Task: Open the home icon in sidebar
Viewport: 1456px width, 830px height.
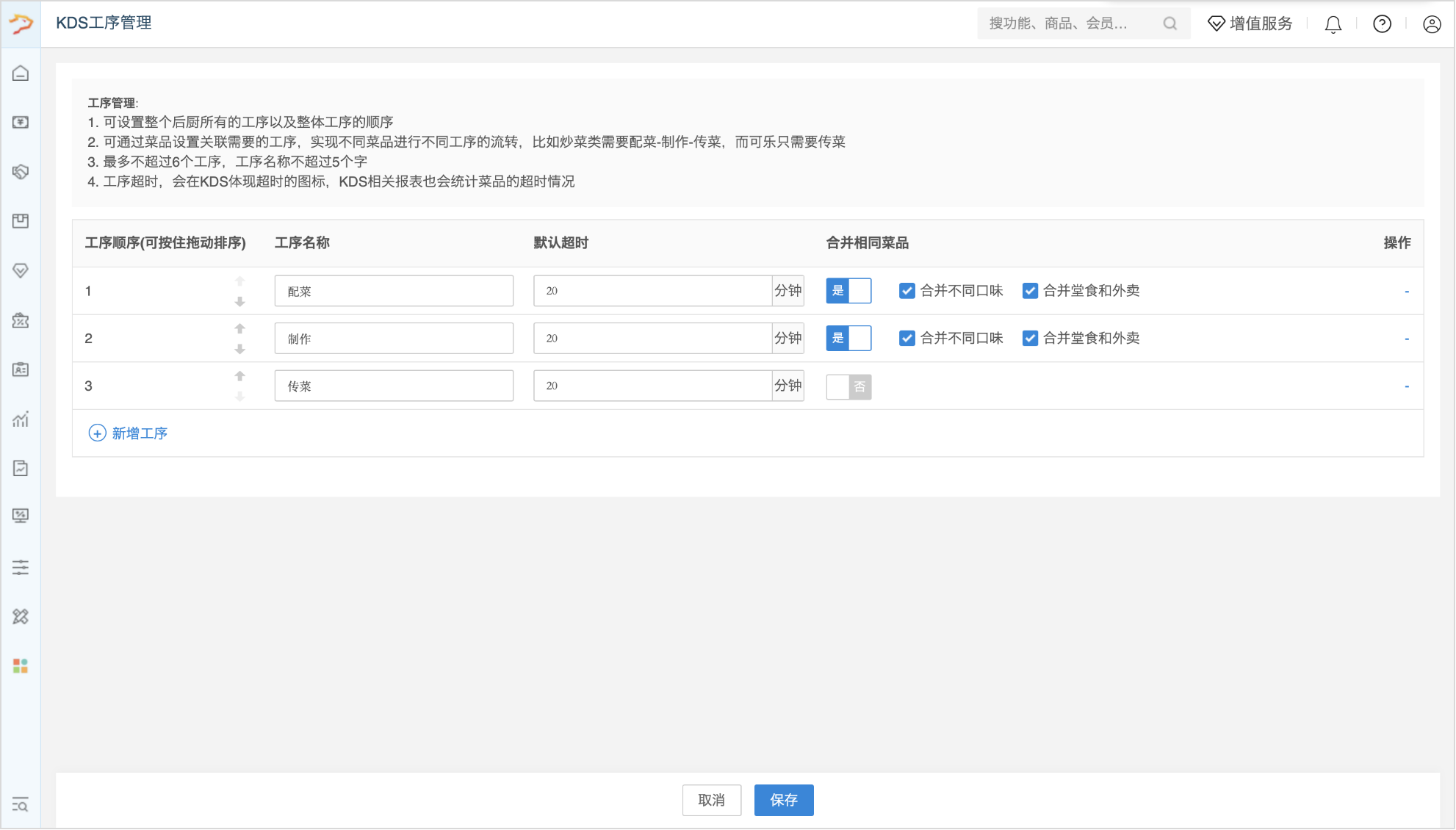Action: 21,73
